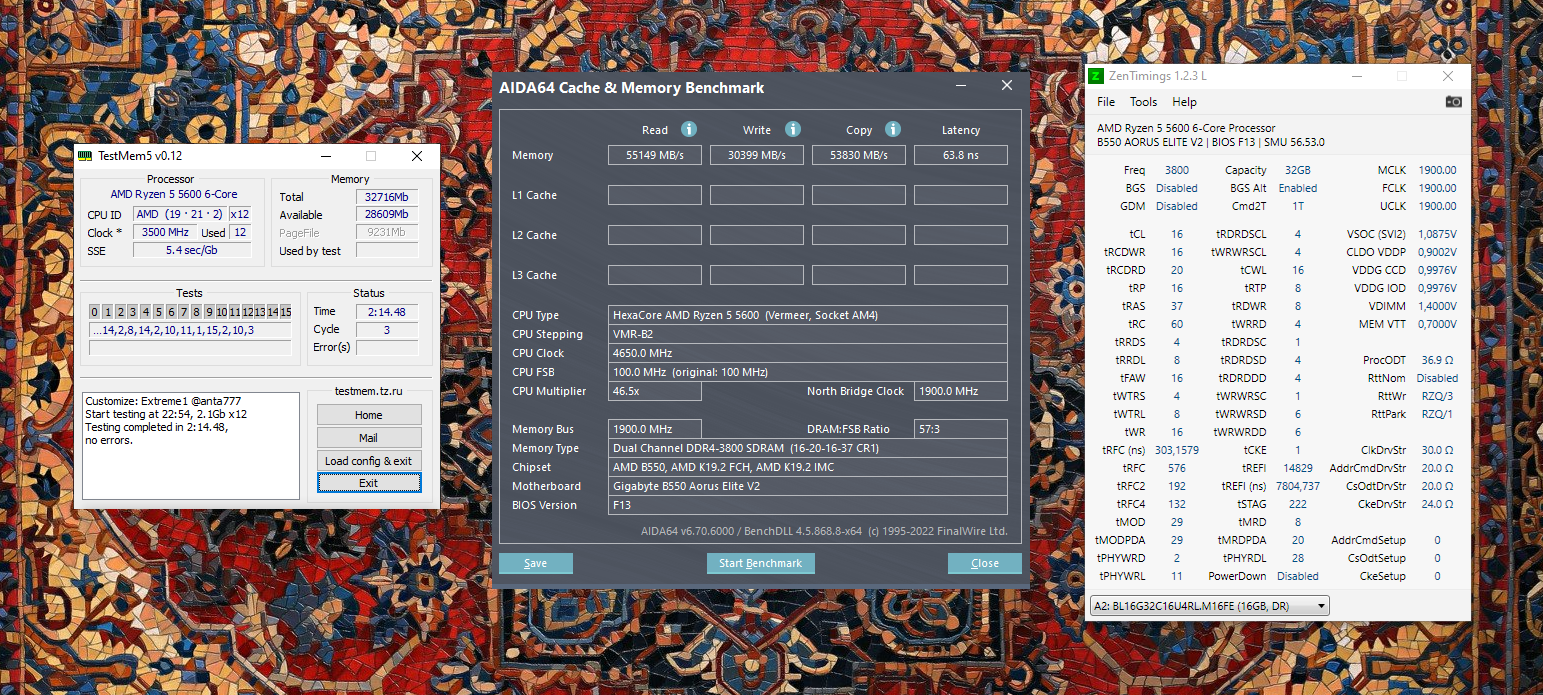Click the tREFI 14829 value
The image size is (1543, 695).
point(1298,468)
